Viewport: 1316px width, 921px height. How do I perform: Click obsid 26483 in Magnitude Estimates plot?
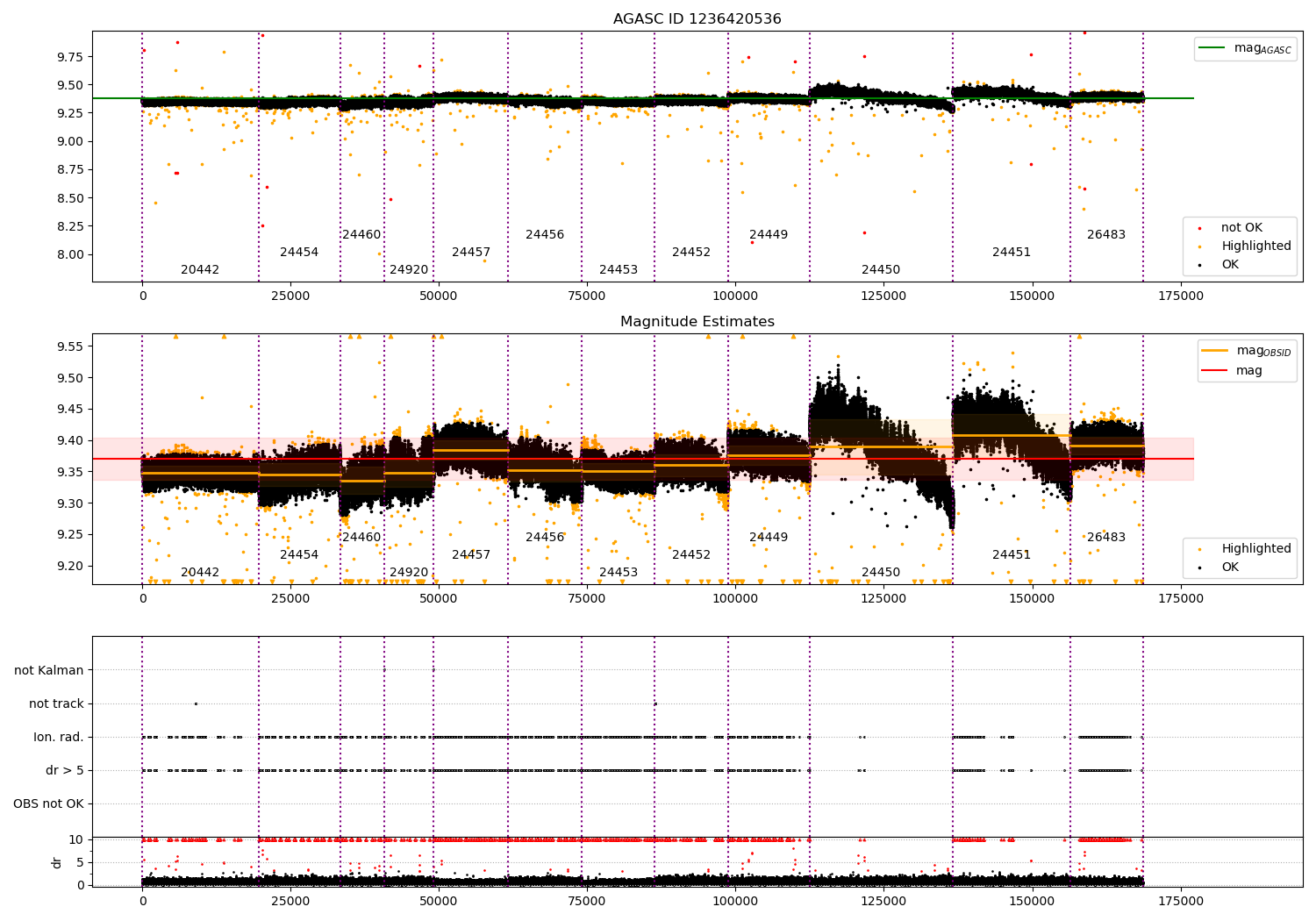click(x=1106, y=538)
